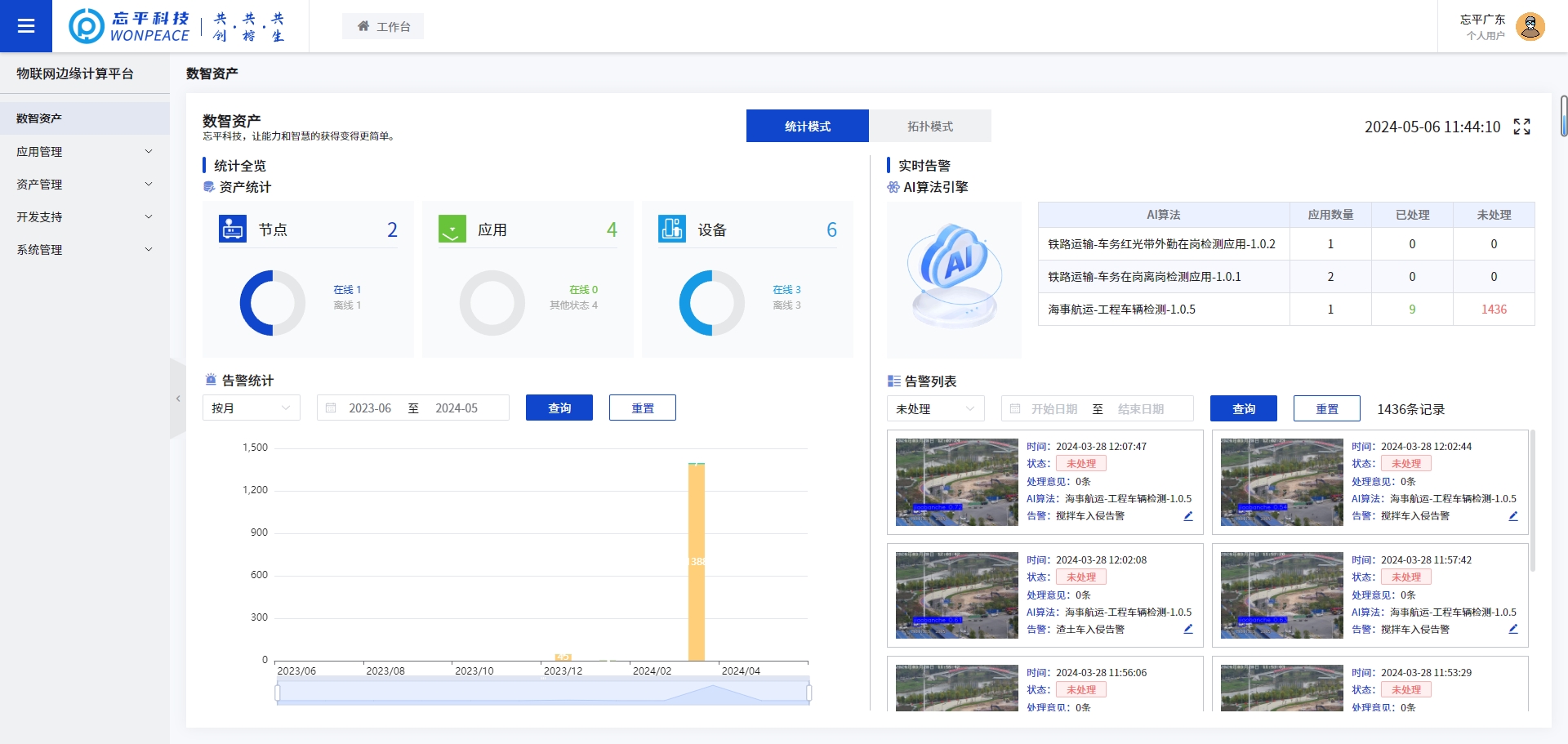Click the 海事航运-工程车辆检测-1.0.5 row

tap(1286, 309)
